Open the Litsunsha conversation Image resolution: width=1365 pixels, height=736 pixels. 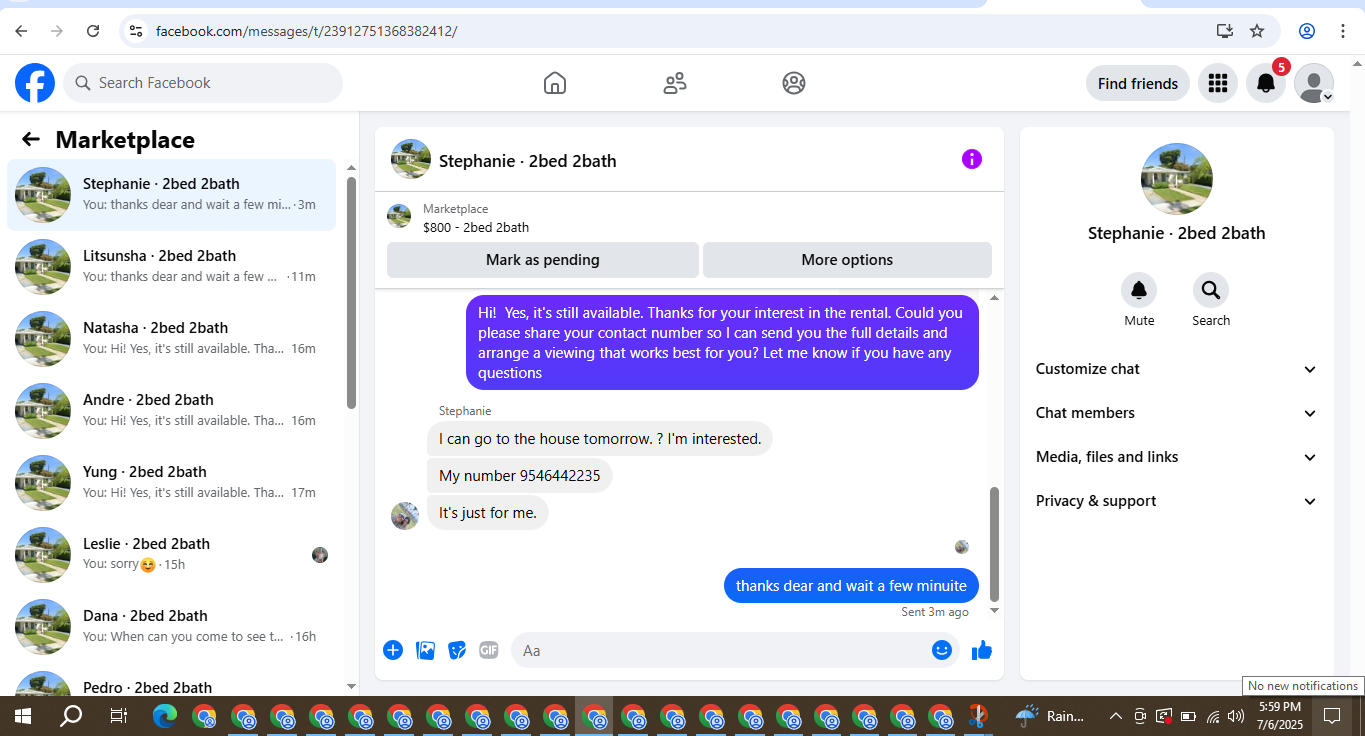[x=172, y=267]
